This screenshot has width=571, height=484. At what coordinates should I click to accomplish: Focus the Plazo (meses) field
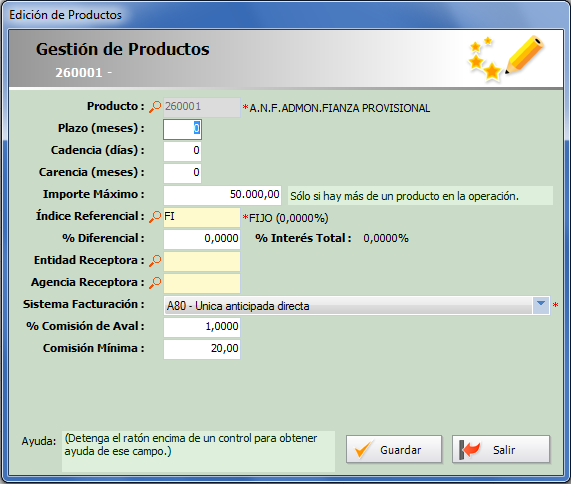click(182, 129)
